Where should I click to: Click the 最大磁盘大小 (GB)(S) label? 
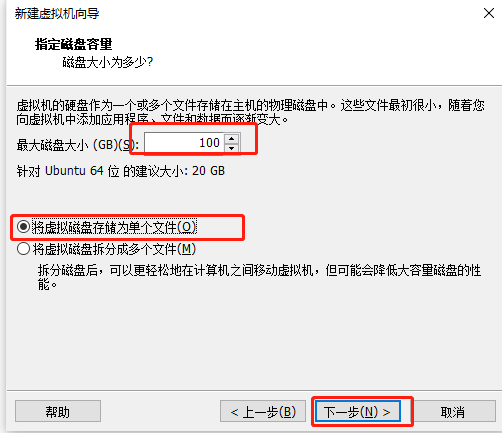pos(77,145)
